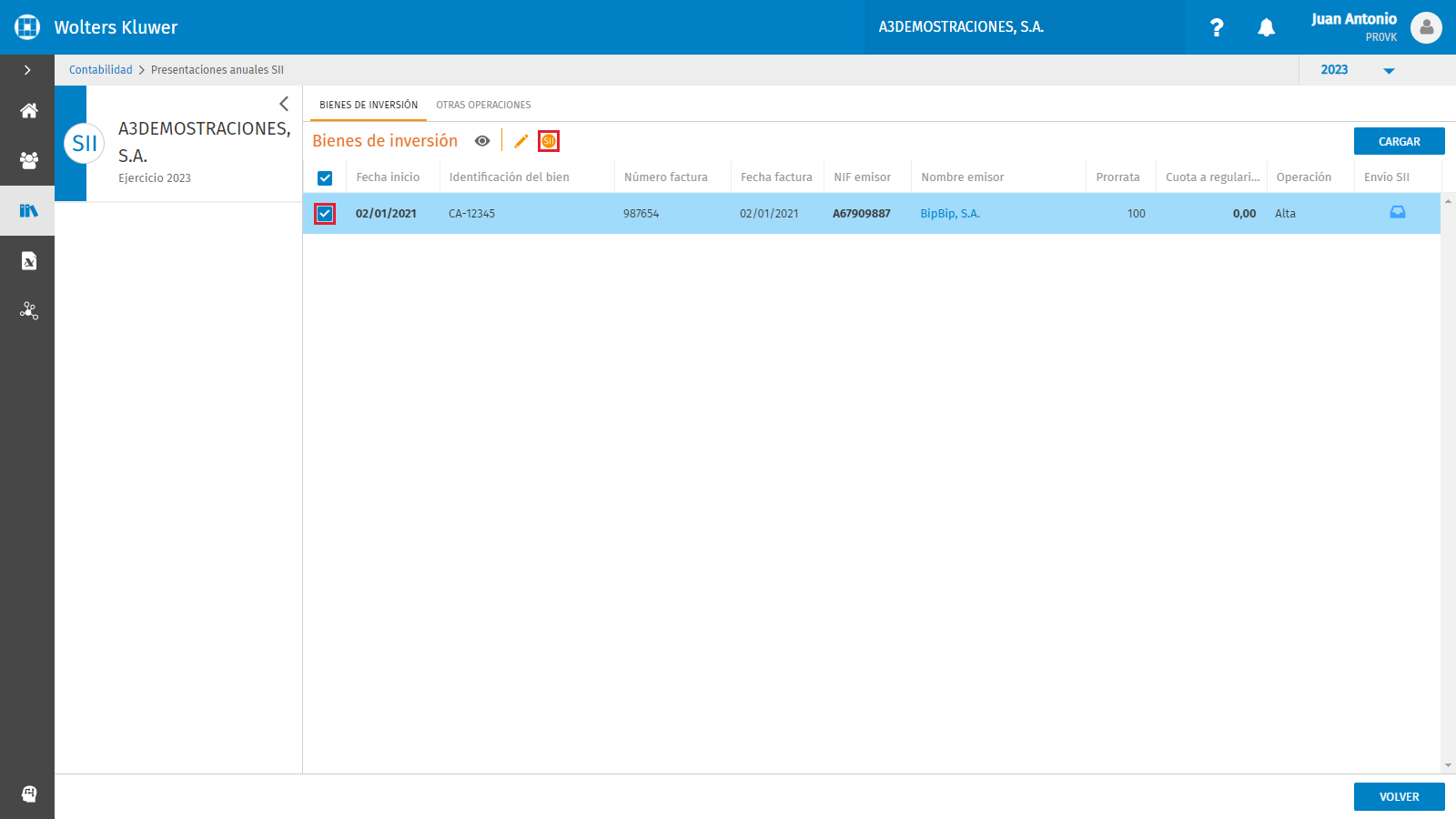Click the assistant icon at sidebar bottom
Screen dimensions: 1456x819
pyautogui.click(x=29, y=794)
